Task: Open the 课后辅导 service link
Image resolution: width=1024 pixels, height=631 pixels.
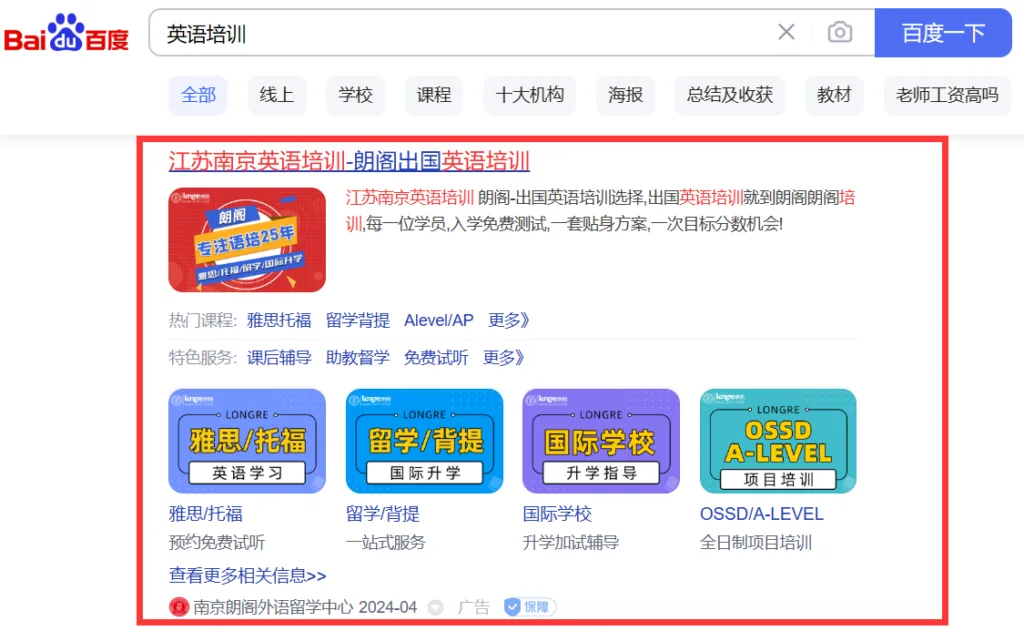Action: [279, 357]
